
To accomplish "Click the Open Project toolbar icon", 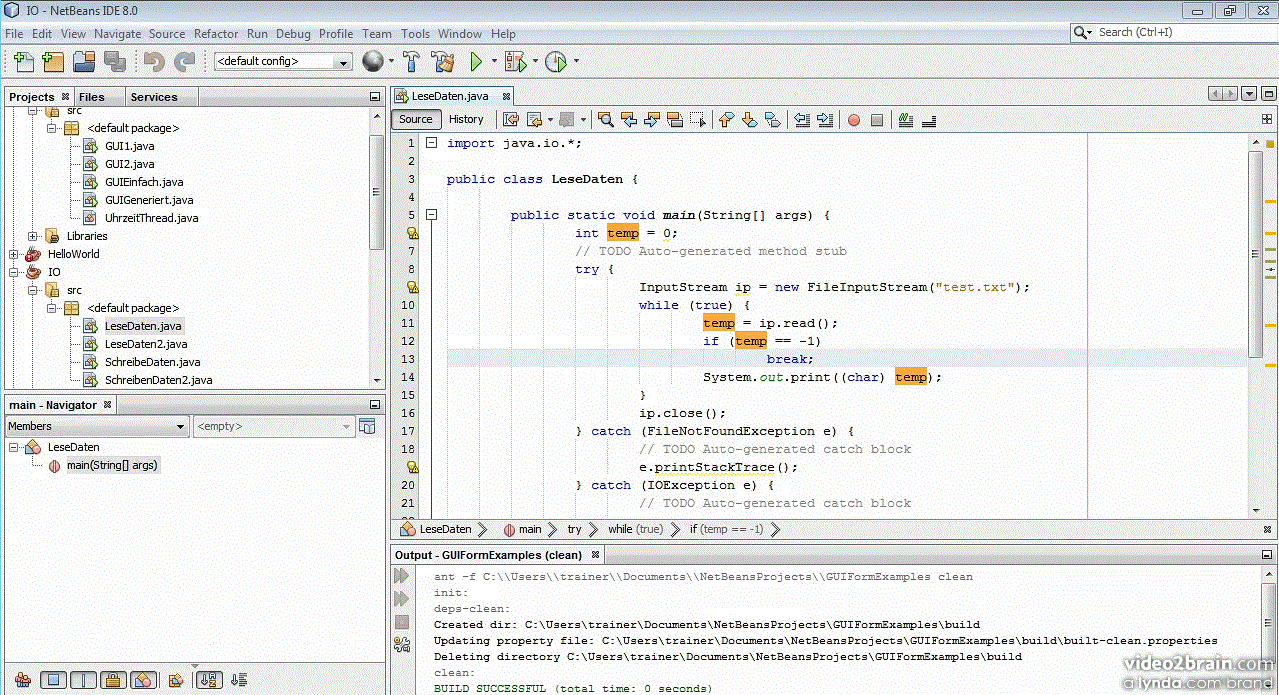I will click(x=84, y=62).
